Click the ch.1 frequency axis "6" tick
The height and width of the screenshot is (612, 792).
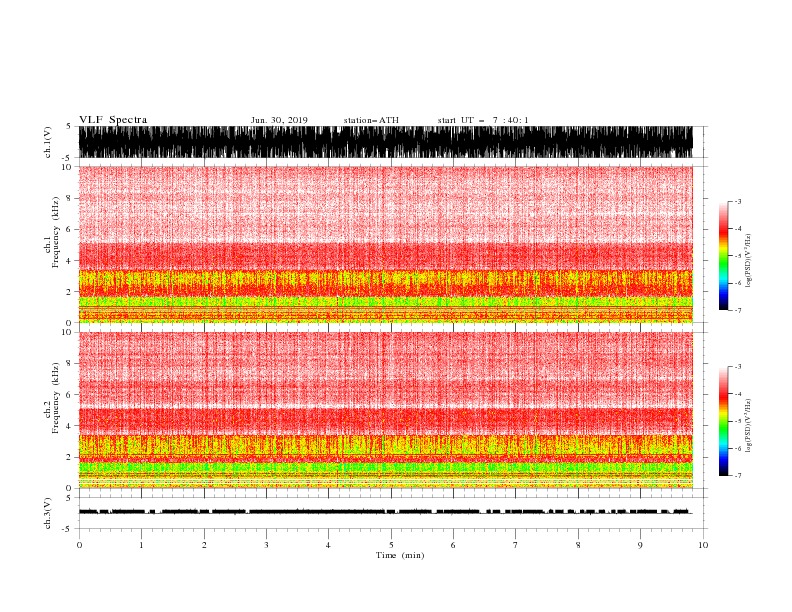[69, 229]
